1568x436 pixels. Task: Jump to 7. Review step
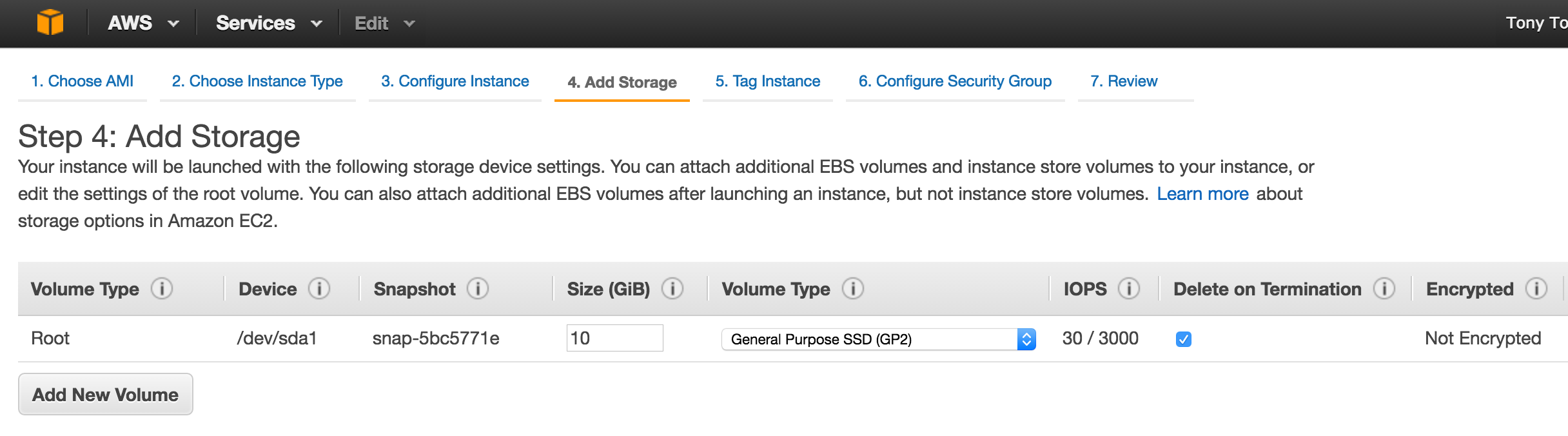[1124, 81]
